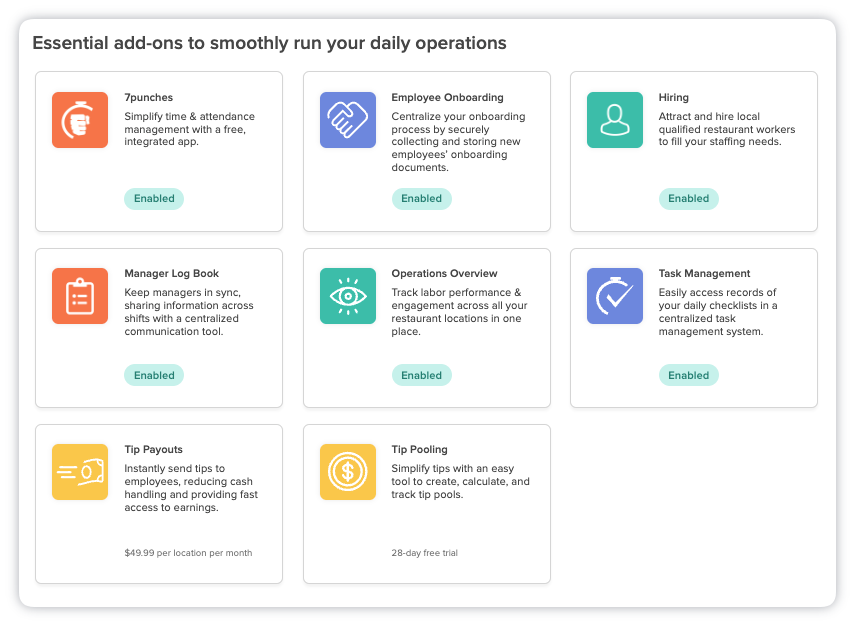Viewport: 855px width, 626px height.
Task: Open the Hiring add-on title
Action: point(673,98)
